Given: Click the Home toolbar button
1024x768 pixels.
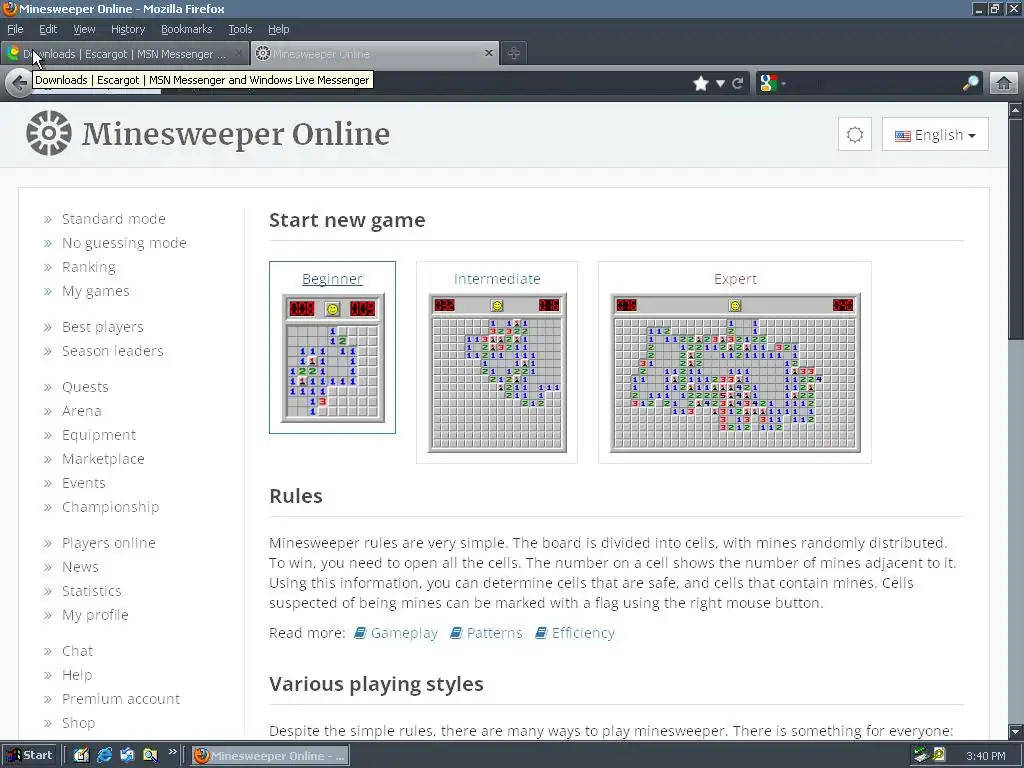Looking at the screenshot, I should click(x=1004, y=83).
